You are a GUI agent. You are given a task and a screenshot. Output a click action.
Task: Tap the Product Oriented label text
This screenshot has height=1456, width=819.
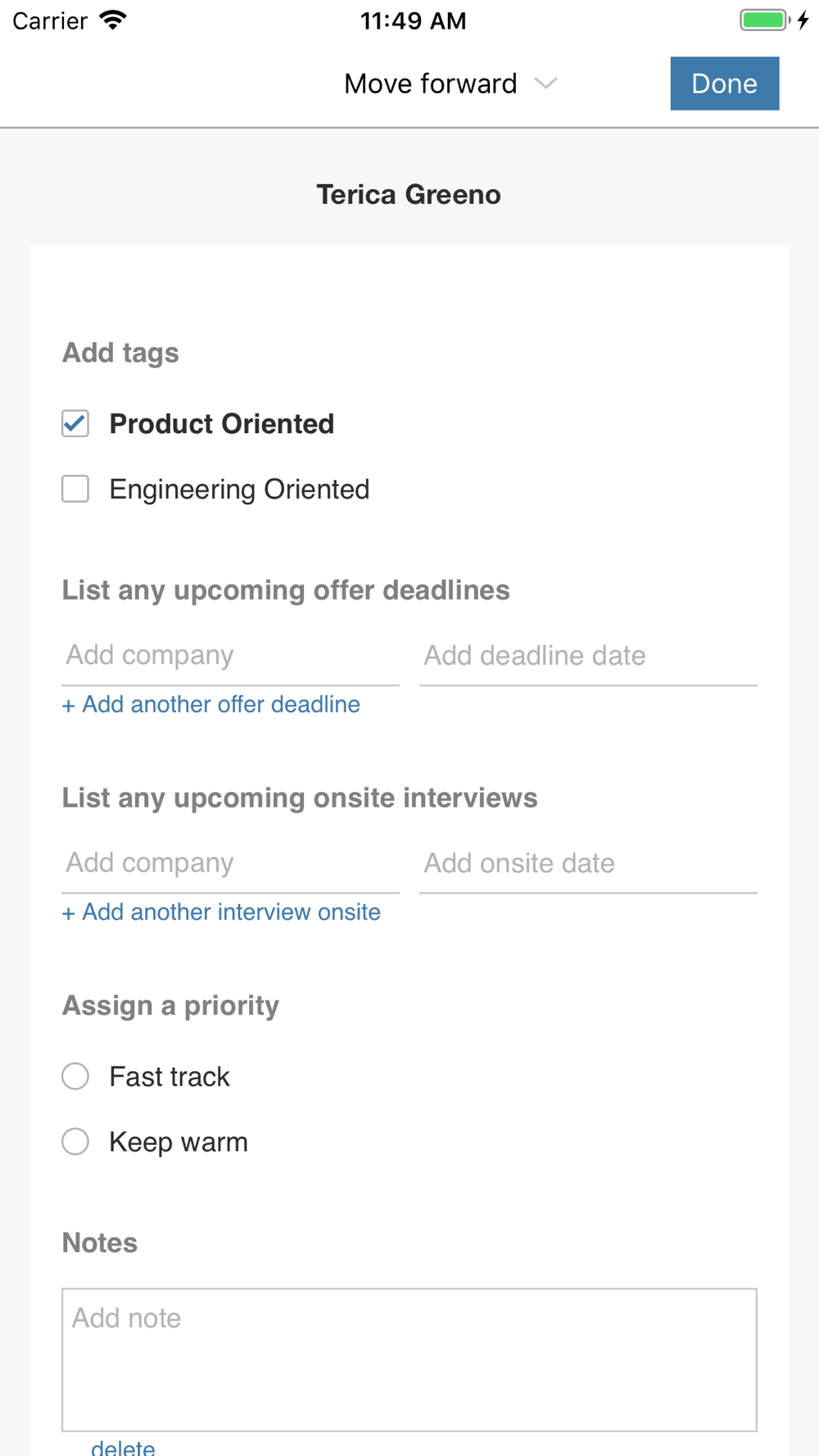point(222,424)
